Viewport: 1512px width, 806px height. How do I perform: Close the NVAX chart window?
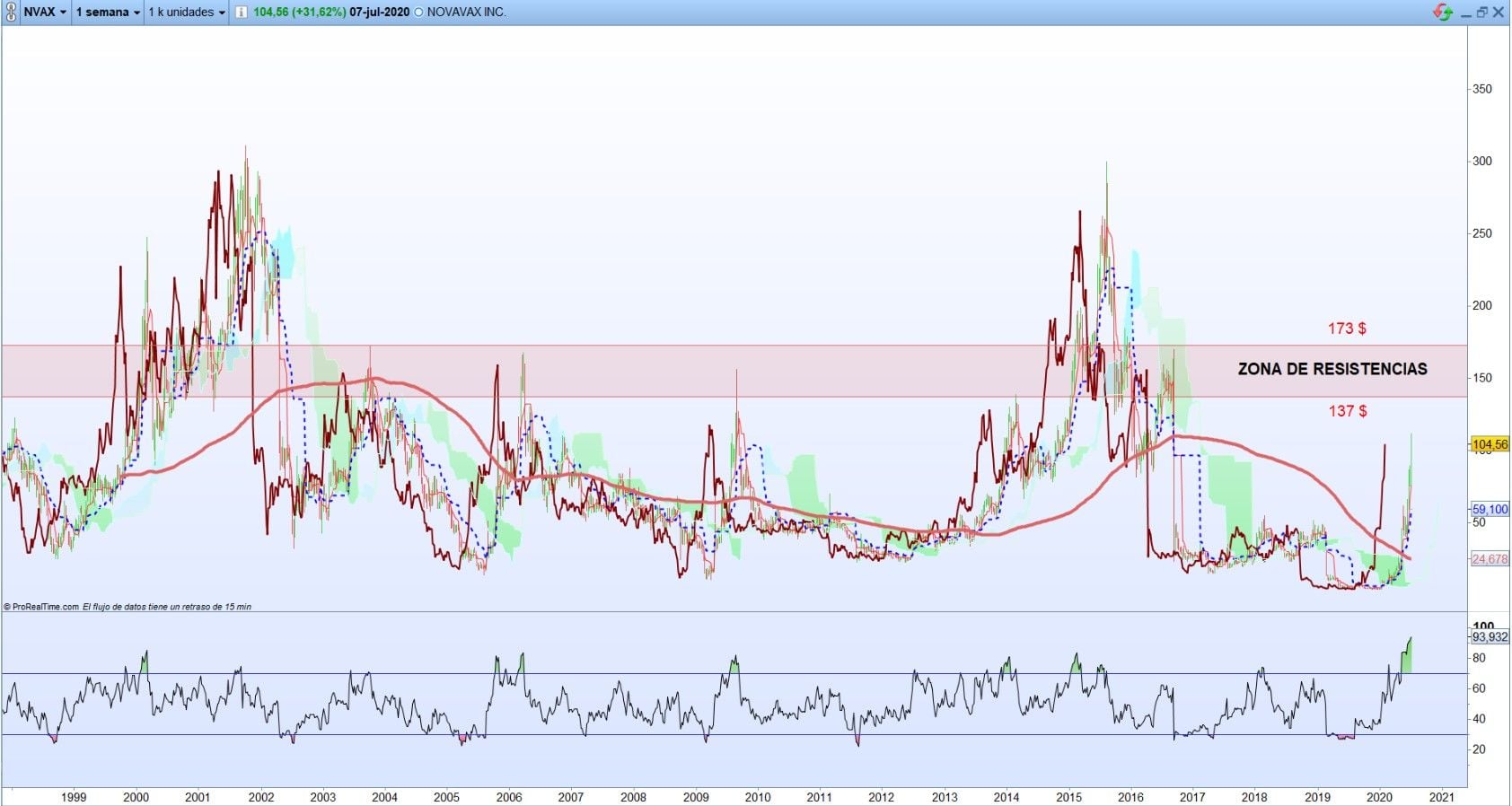1499,12
